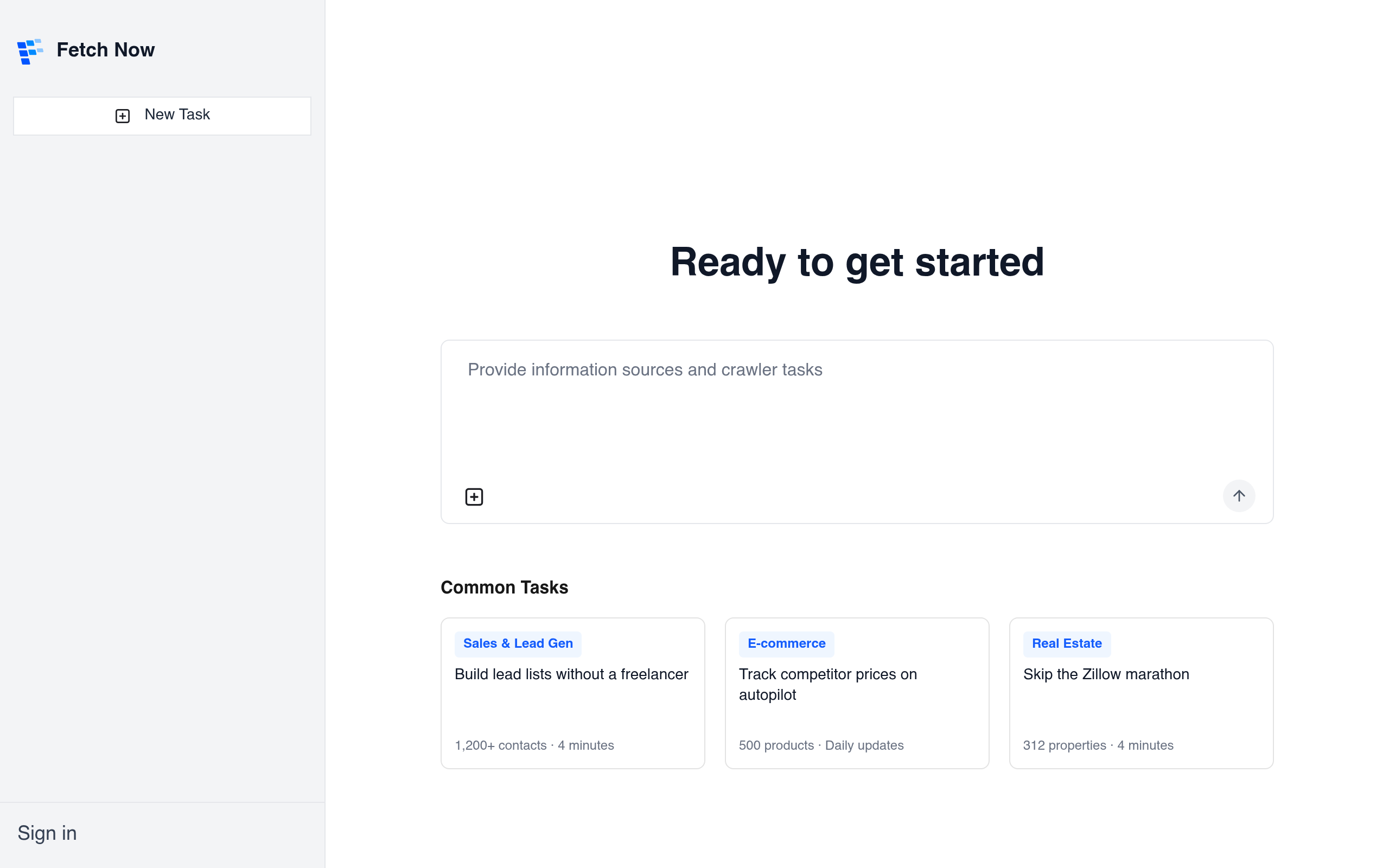Click the Common Tasks section heading
The width and height of the screenshot is (1389, 868).
point(504,588)
